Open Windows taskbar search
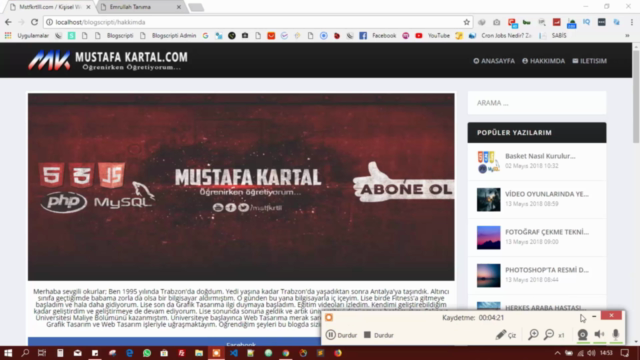This screenshot has width=640, height=360. (x=25, y=353)
